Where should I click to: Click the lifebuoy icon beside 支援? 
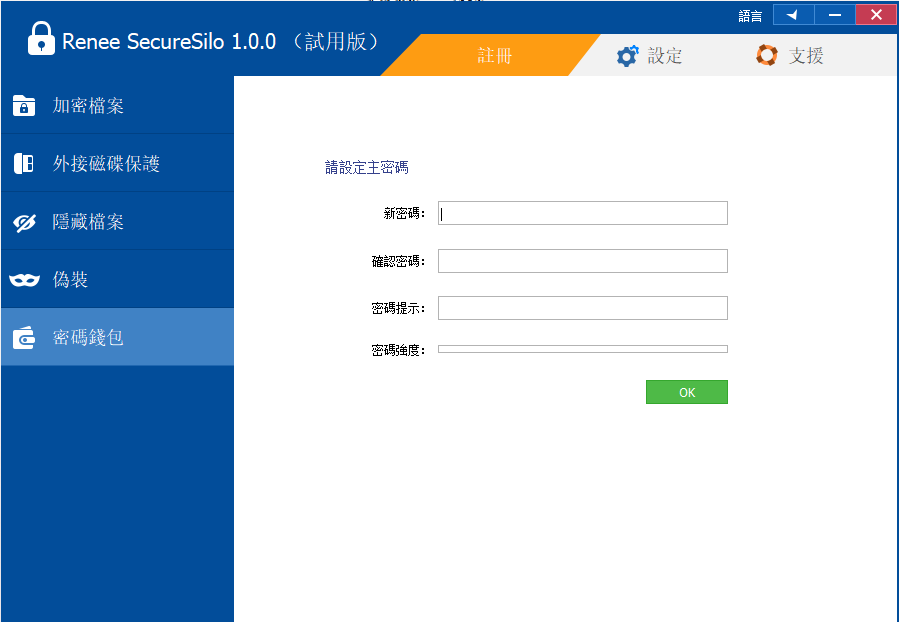(767, 55)
